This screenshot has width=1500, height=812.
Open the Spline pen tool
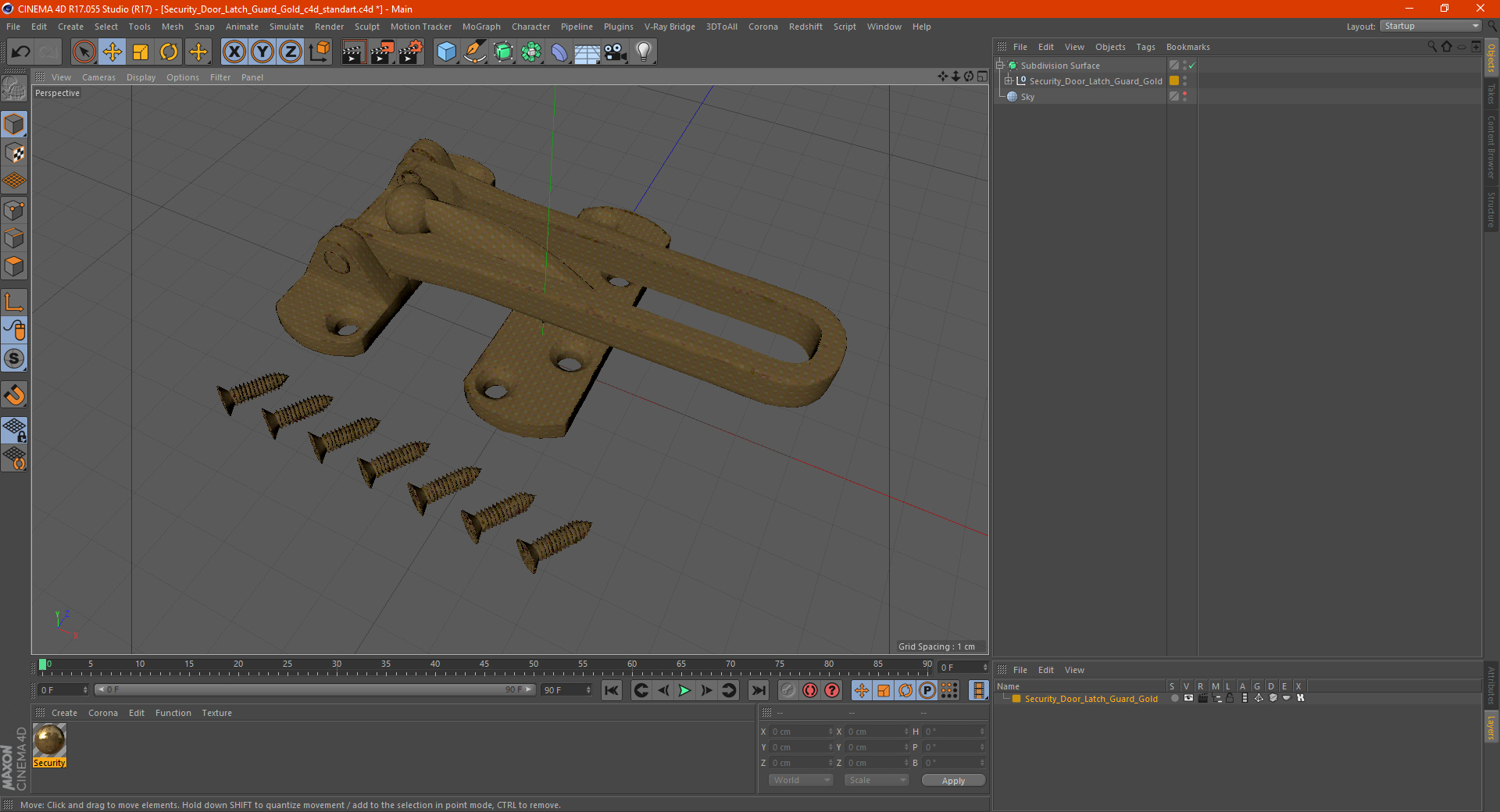(474, 52)
